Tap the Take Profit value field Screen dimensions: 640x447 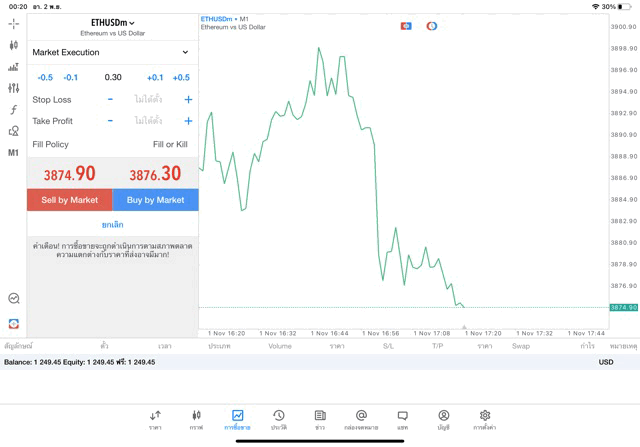click(148, 121)
